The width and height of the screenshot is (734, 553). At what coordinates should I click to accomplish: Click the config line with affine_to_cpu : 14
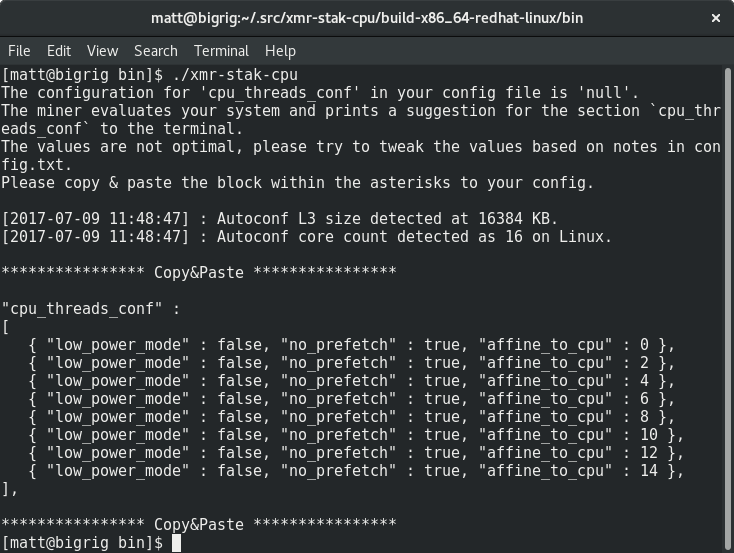click(356, 471)
